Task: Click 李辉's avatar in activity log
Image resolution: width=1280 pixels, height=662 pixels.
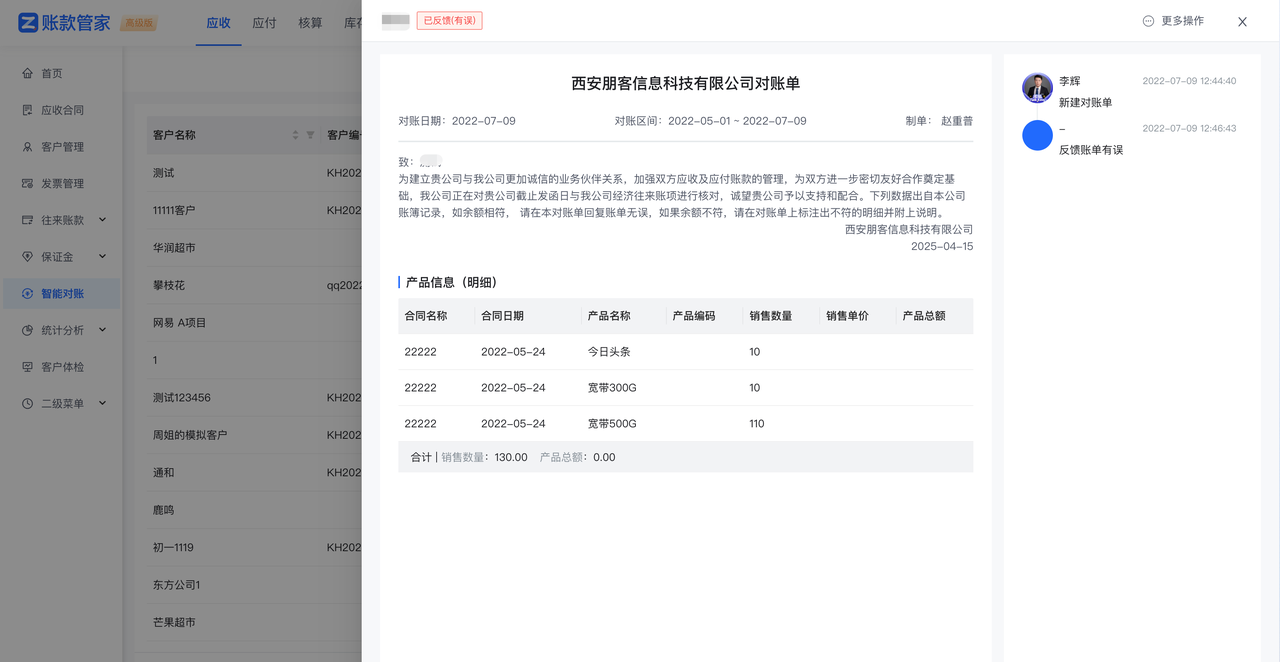Action: pyautogui.click(x=1037, y=88)
